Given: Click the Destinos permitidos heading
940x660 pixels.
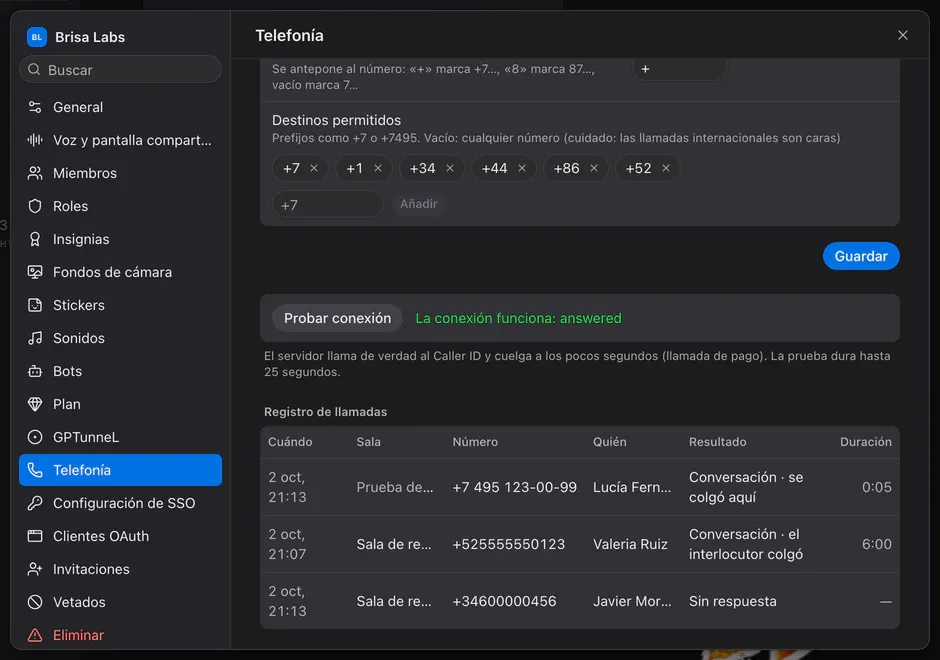Looking at the screenshot, I should 336,120.
